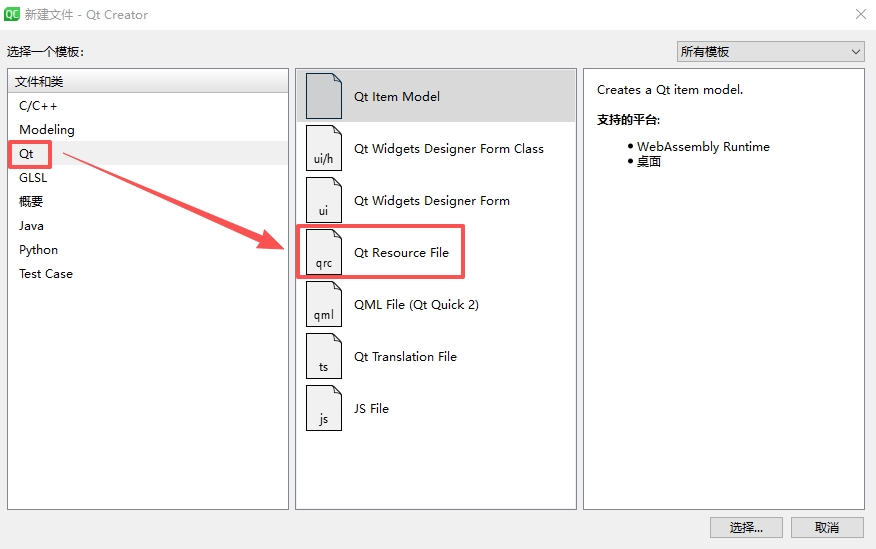Choose the Qt Translation File label
This screenshot has height=549, width=876.
coord(405,356)
